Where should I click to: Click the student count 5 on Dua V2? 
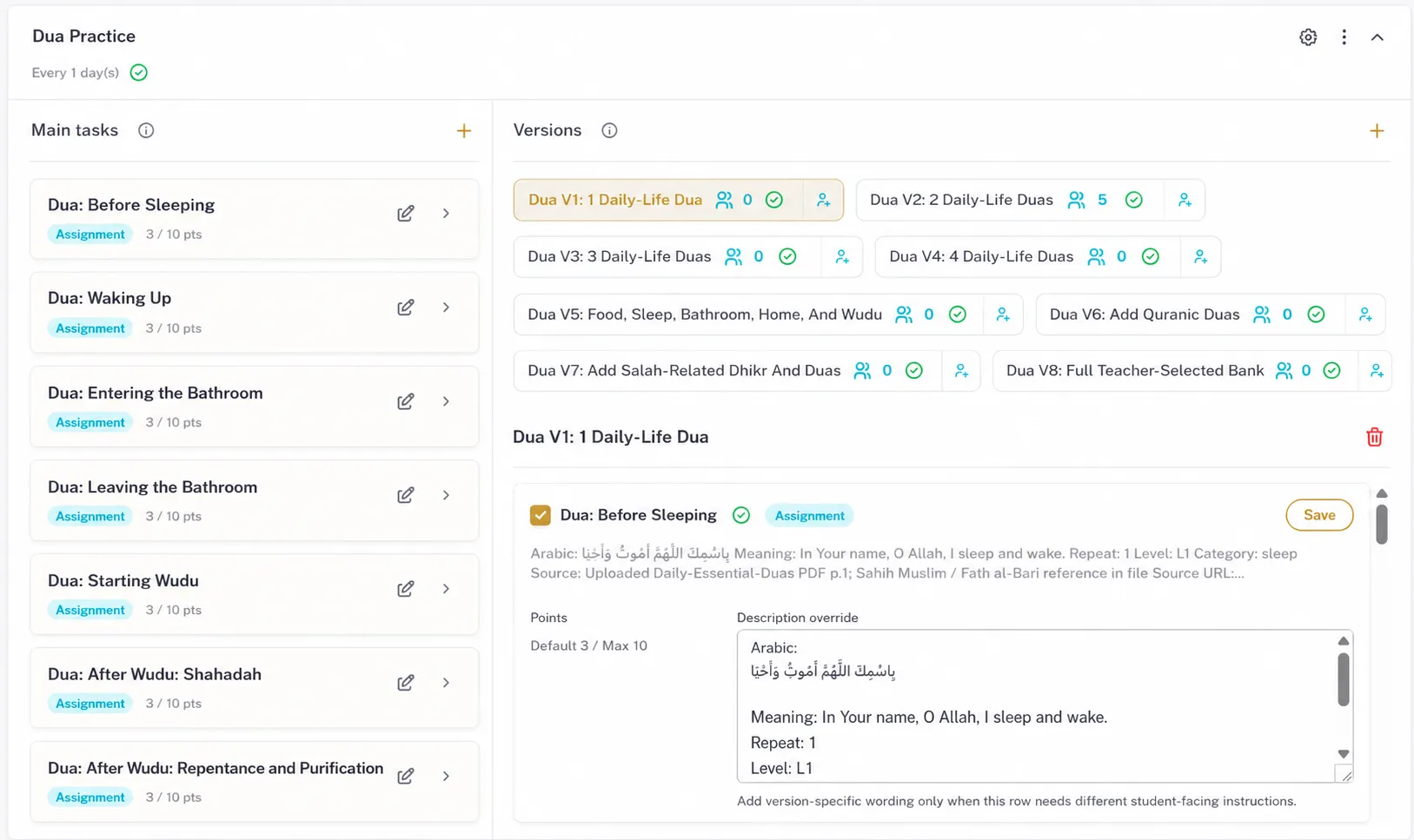[x=1102, y=200]
